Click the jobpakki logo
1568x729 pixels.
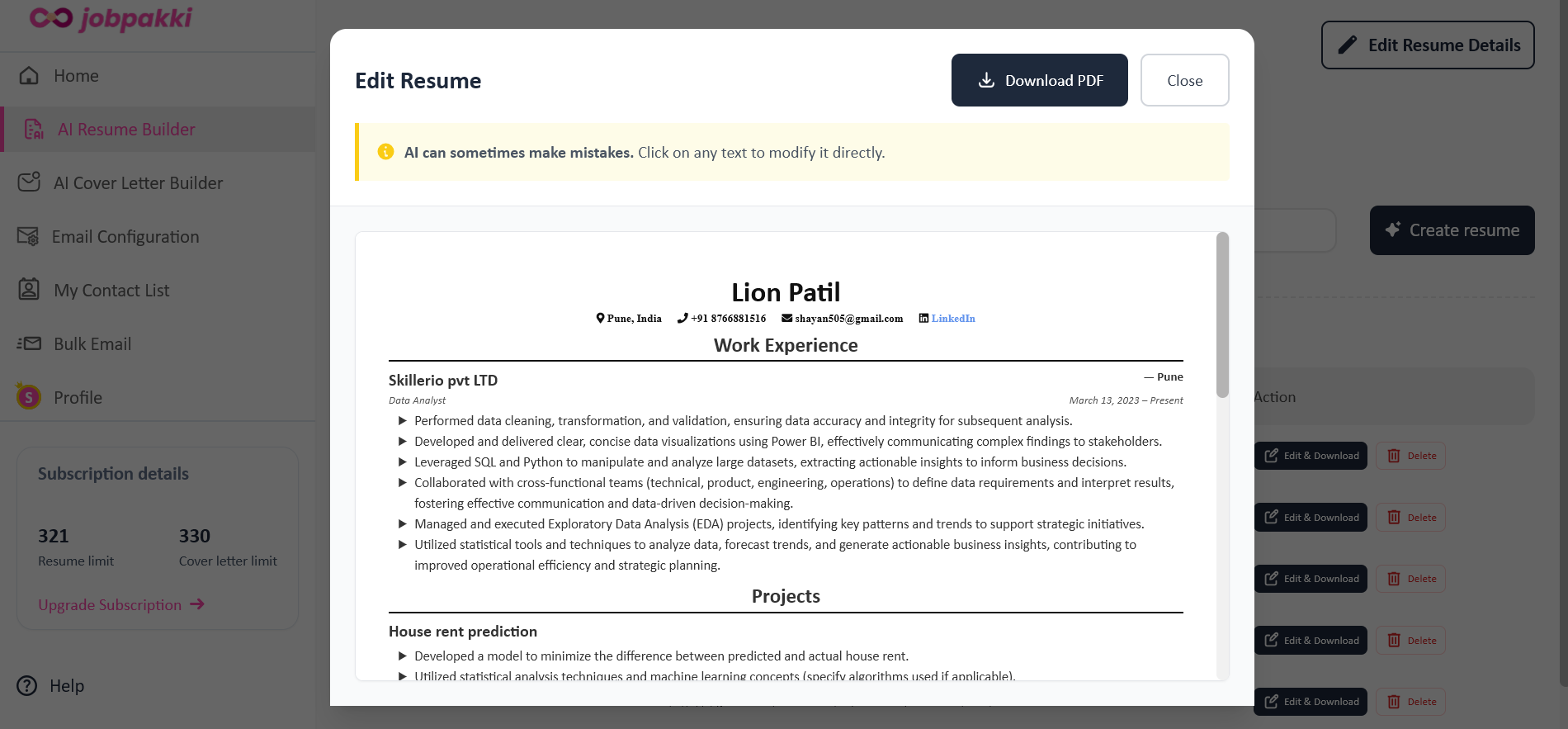(x=111, y=18)
